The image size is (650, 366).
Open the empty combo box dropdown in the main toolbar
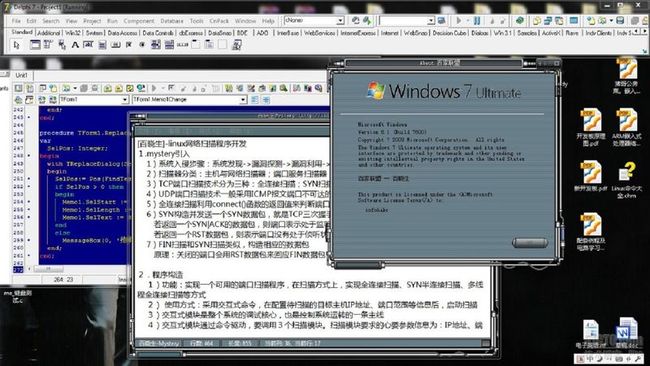pos(430,20)
